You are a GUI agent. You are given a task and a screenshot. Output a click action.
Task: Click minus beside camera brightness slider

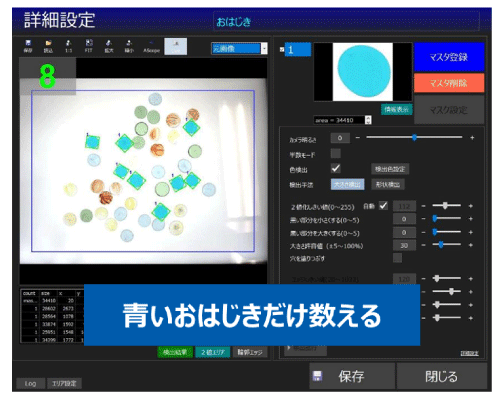(x=358, y=138)
